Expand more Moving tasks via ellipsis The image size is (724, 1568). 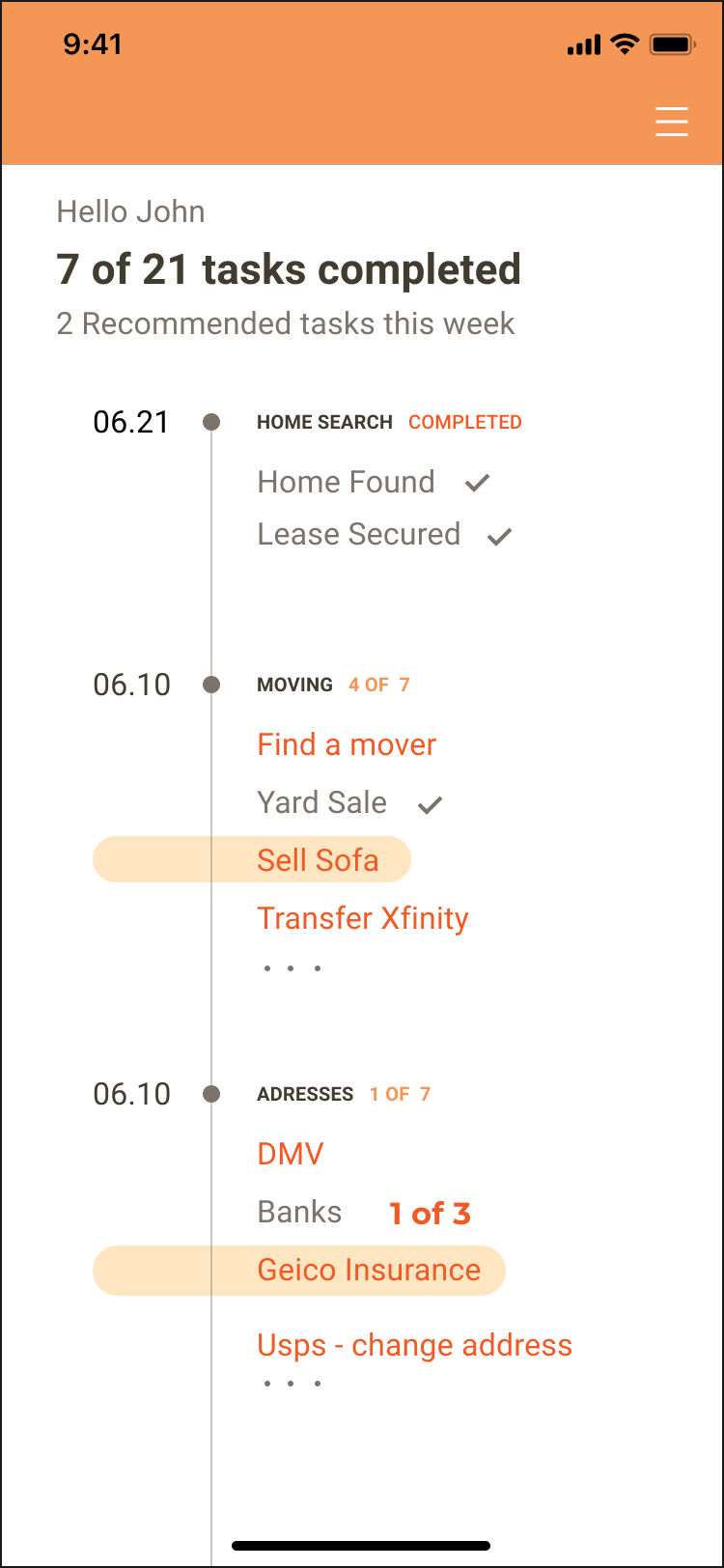[x=292, y=967]
